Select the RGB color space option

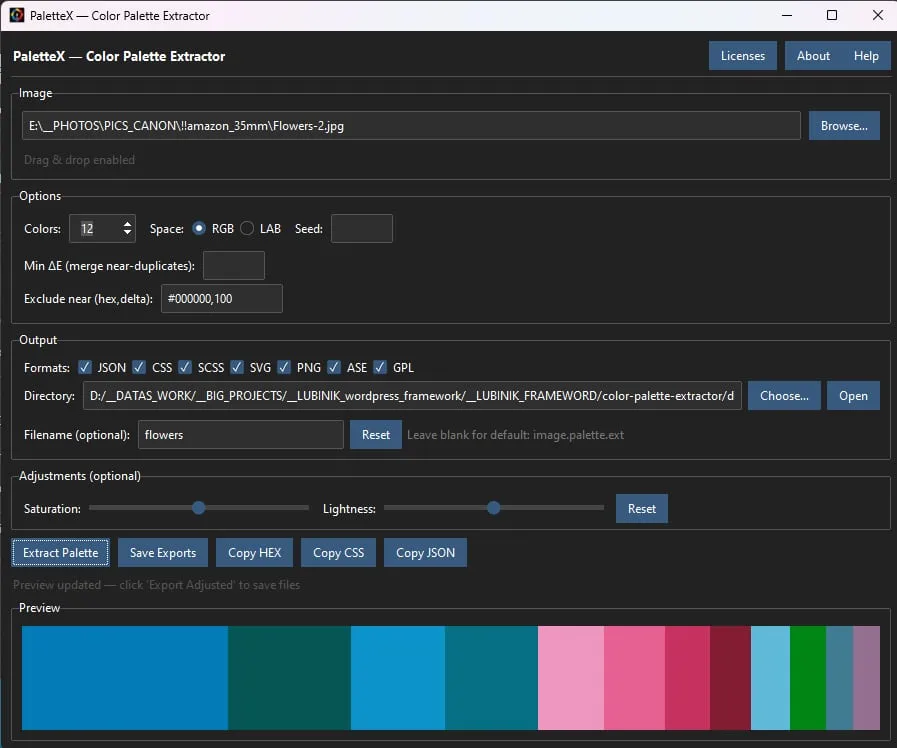[x=199, y=229]
